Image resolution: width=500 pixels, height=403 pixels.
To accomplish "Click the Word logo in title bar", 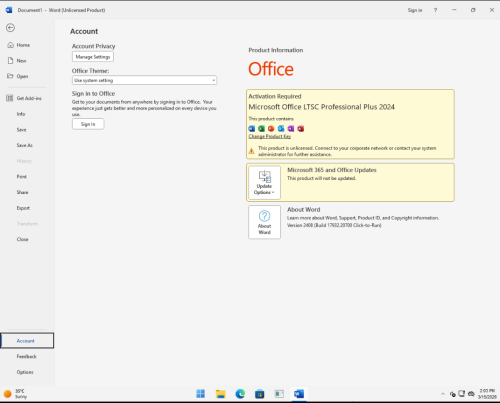I will (9, 10).
